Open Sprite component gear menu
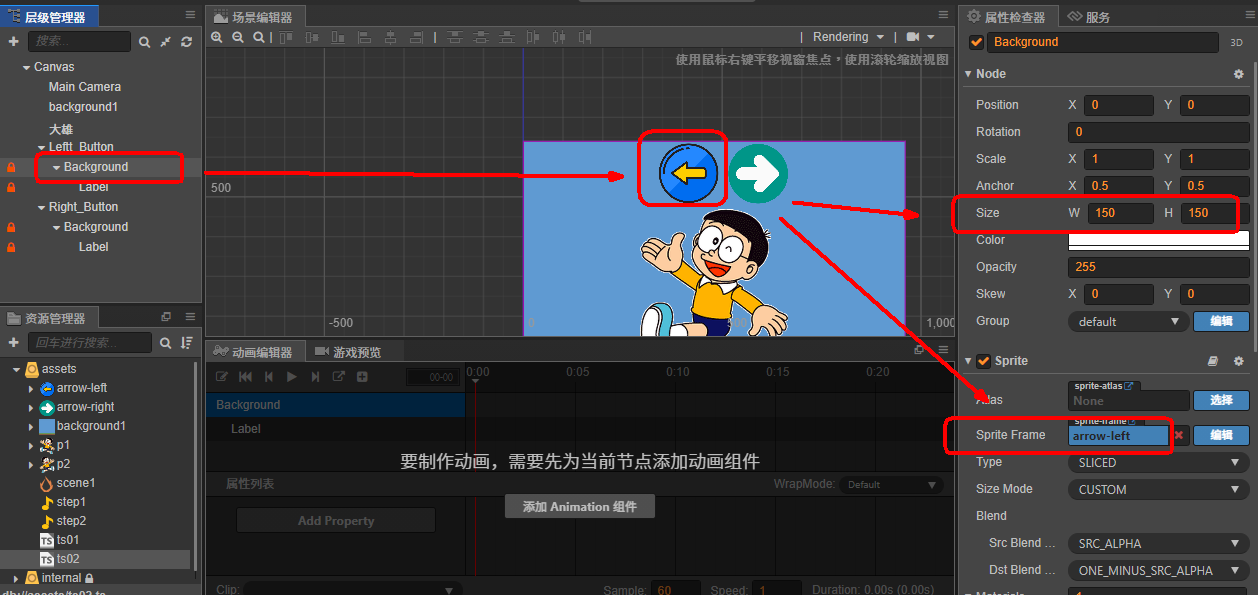 tap(1239, 361)
